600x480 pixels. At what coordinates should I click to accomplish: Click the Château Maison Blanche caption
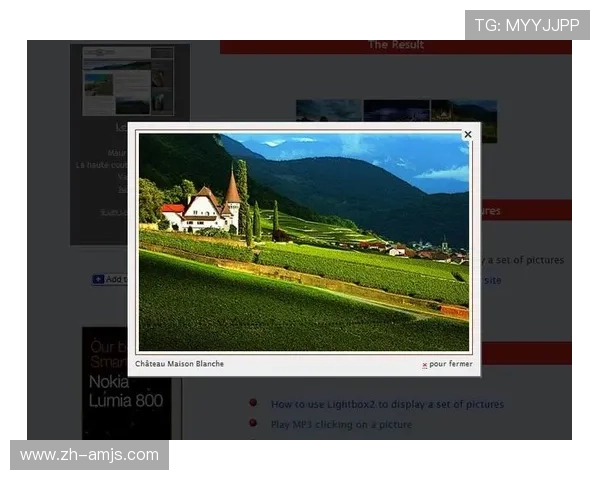(x=180, y=364)
